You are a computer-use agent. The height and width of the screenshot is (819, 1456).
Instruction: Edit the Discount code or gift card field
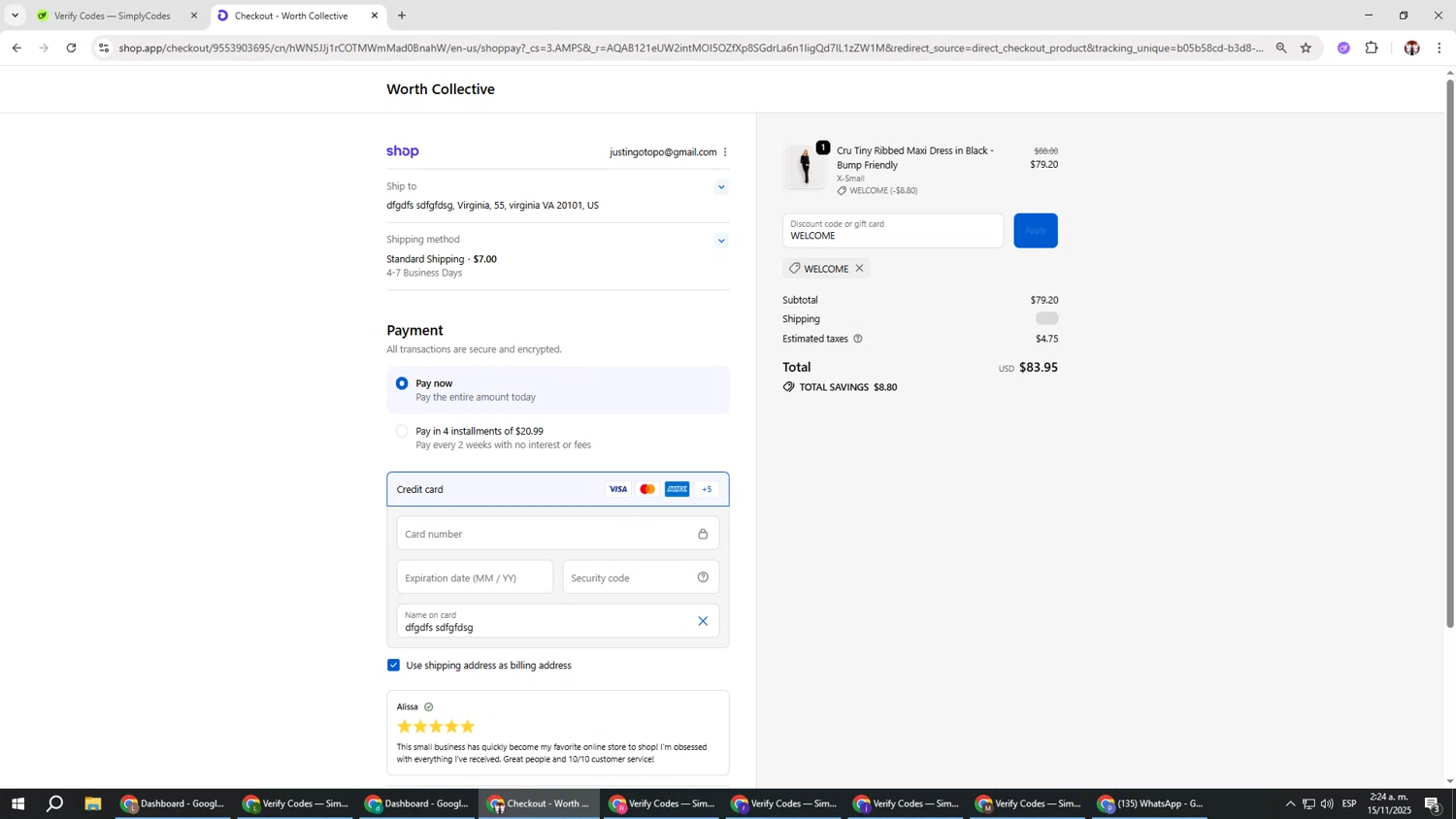tap(893, 231)
